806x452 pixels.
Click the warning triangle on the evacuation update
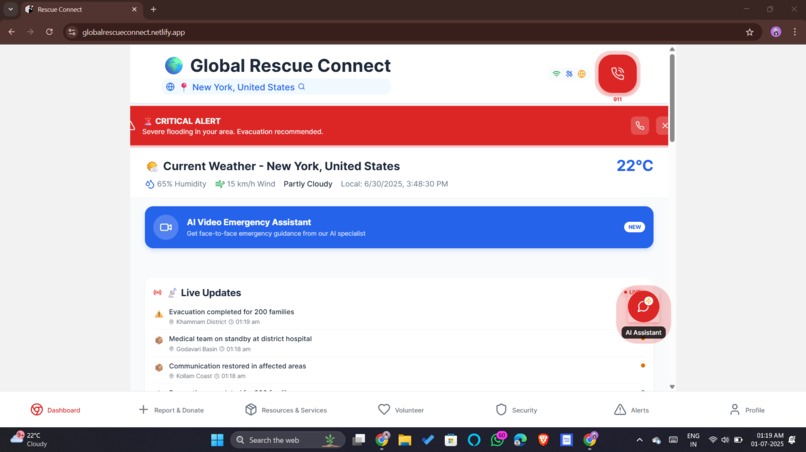159,314
